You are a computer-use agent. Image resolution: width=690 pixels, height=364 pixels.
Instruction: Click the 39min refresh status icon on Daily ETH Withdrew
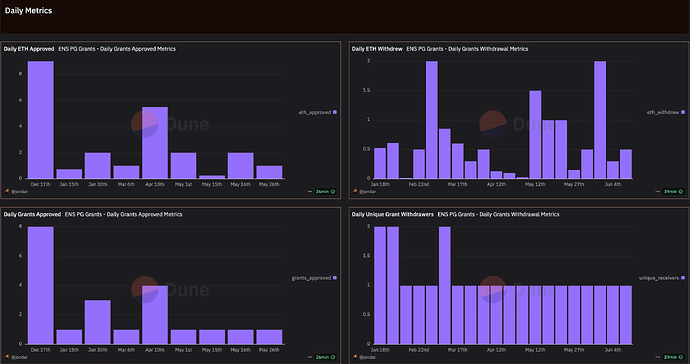pos(681,191)
